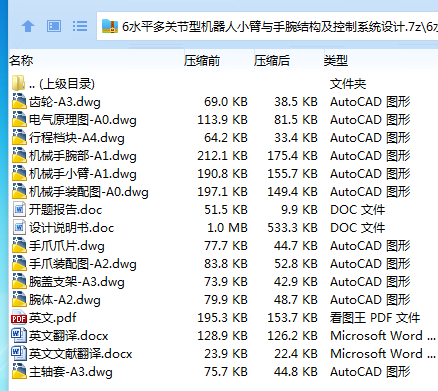Click file name 齿轮-A3.dwg
This screenshot has height=391, width=438.
tap(65, 102)
